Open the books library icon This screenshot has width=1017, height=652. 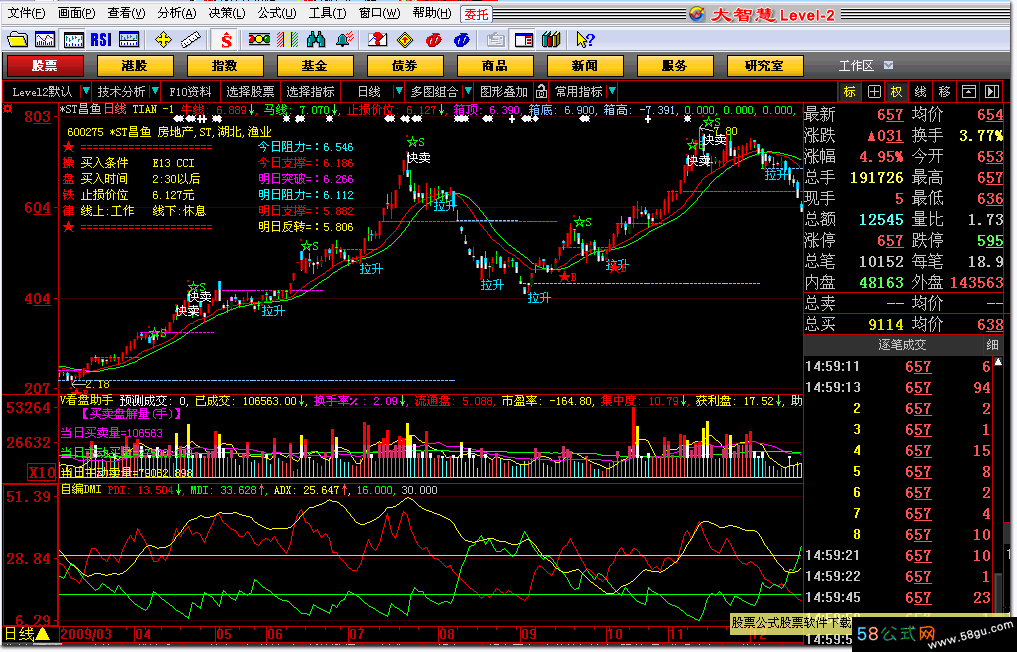click(551, 40)
